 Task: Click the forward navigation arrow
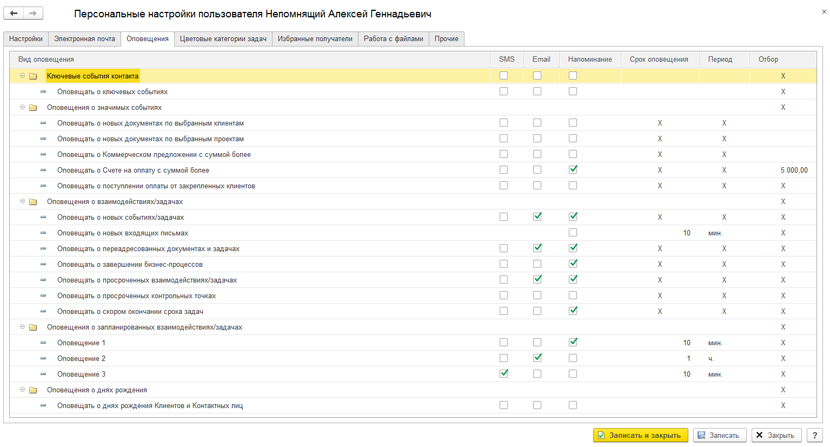coord(33,14)
